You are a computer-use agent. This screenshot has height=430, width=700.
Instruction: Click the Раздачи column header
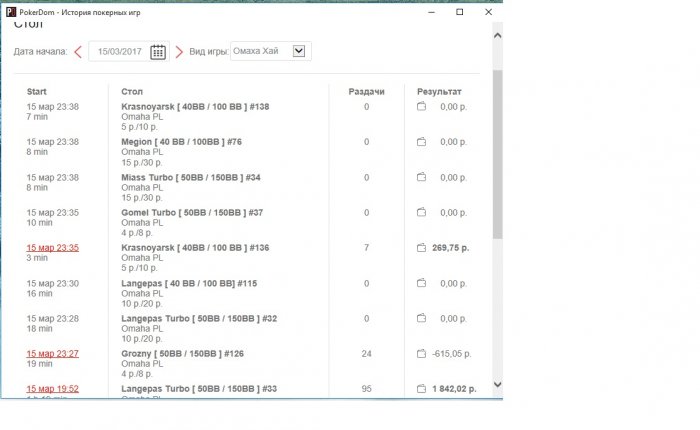coord(367,92)
